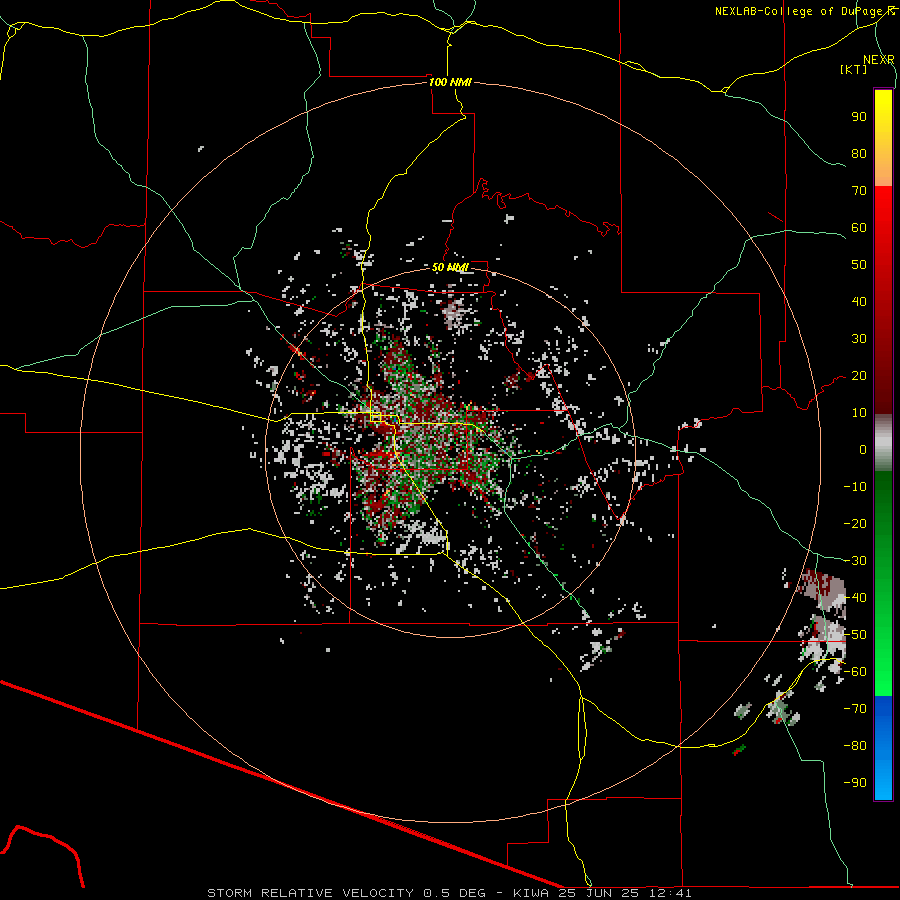Click the gray zero segment of color bar
The height and width of the screenshot is (900, 900).
pyautogui.click(x=883, y=443)
